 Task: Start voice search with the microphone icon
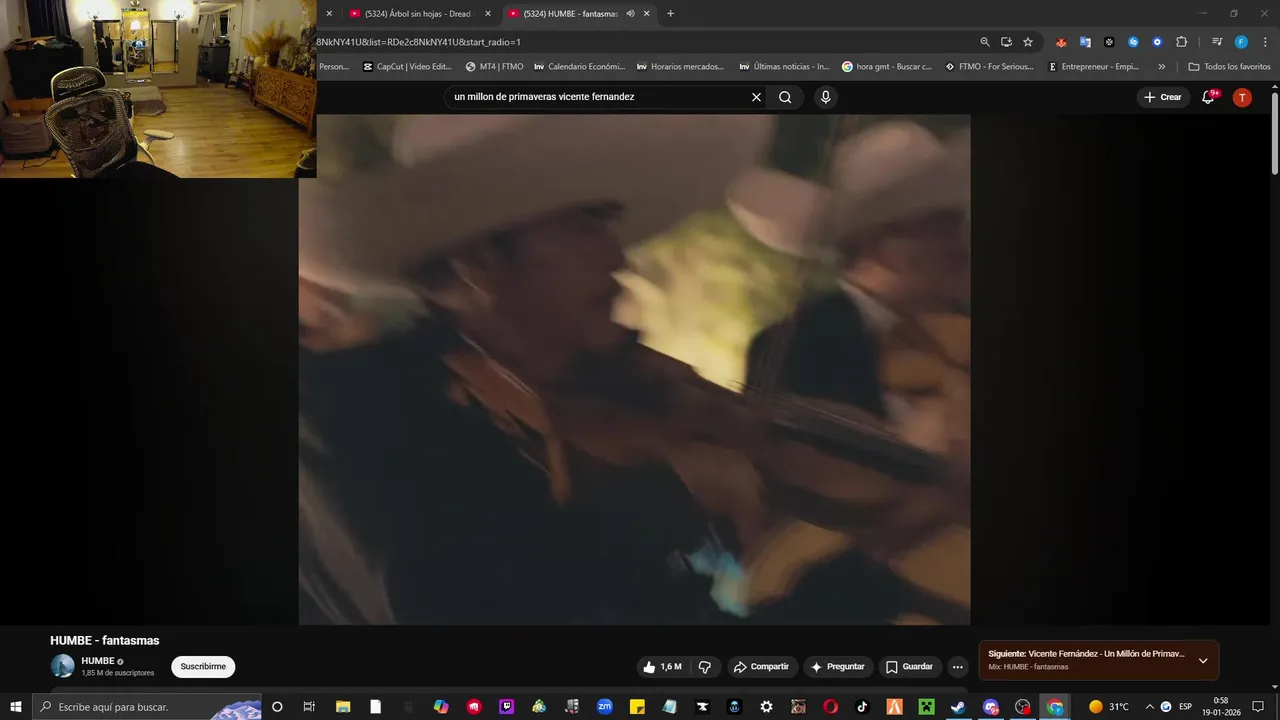pyautogui.click(x=825, y=97)
